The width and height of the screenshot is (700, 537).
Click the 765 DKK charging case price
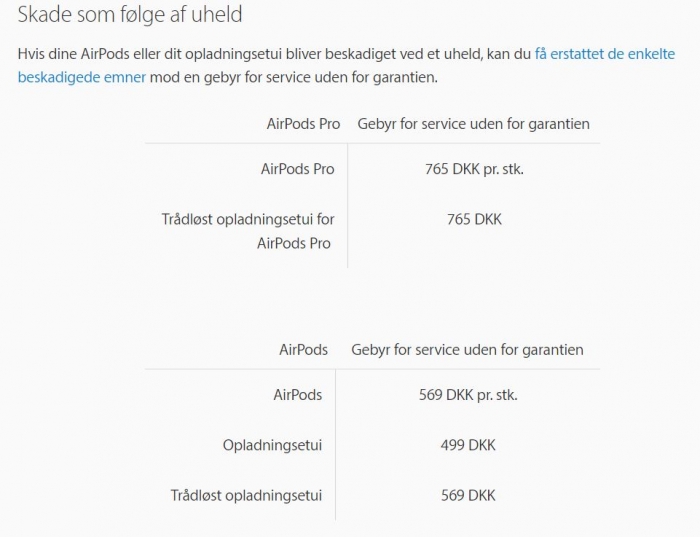point(474,219)
